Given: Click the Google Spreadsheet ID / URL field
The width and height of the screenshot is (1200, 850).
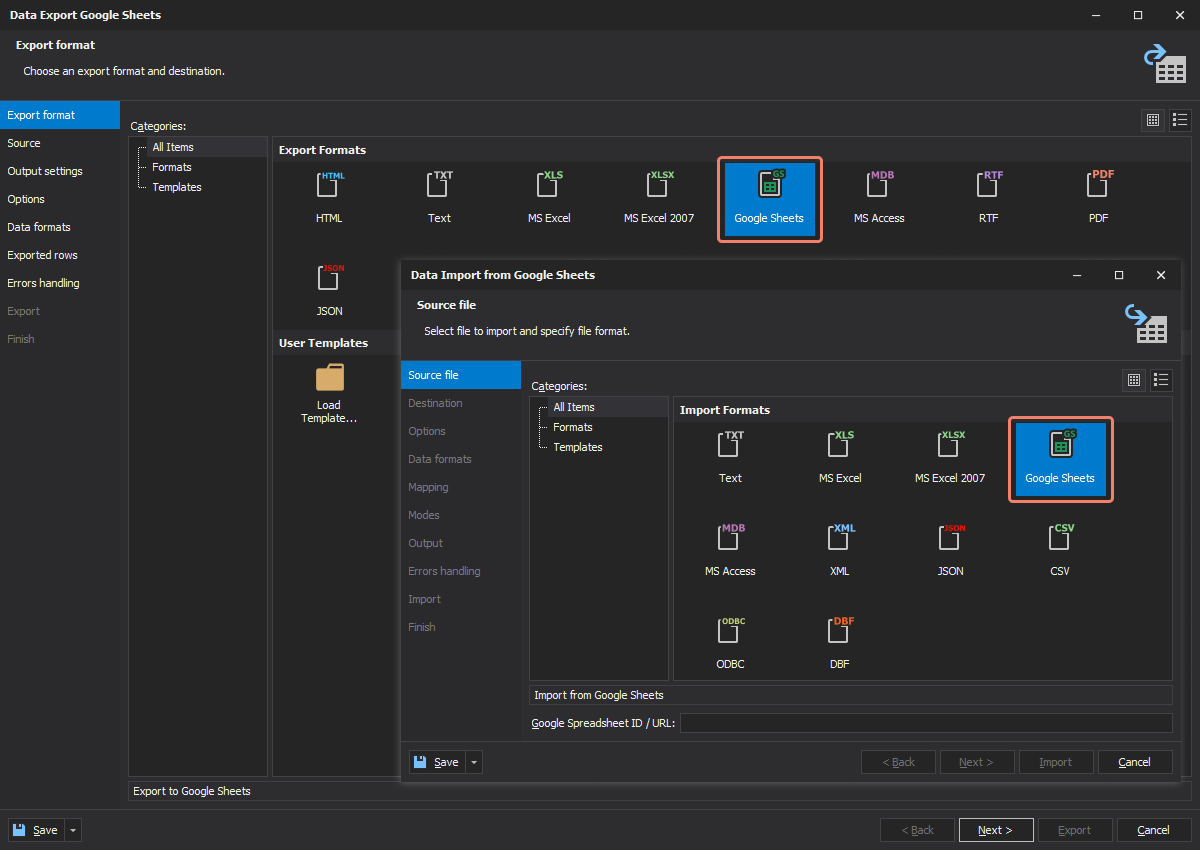Looking at the screenshot, I should (x=925, y=723).
